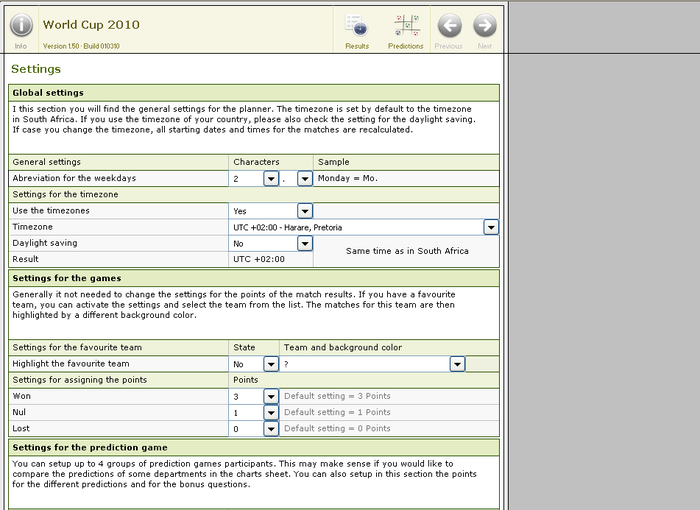Open weekday abbreviation character count dropdown
The width and height of the screenshot is (700, 510).
click(x=271, y=179)
